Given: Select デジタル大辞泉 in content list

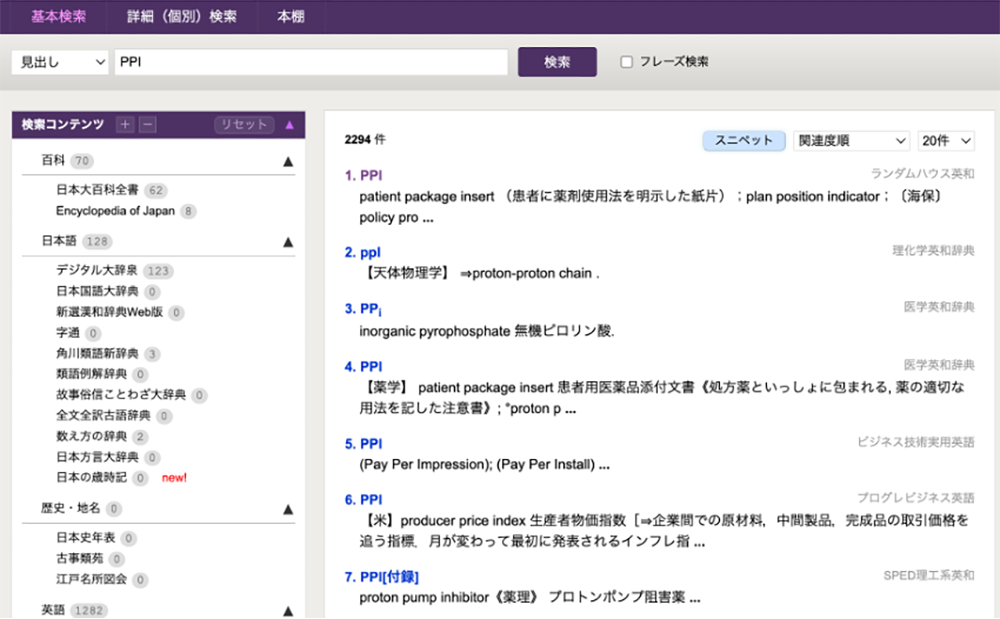Looking at the screenshot, I should [x=97, y=270].
